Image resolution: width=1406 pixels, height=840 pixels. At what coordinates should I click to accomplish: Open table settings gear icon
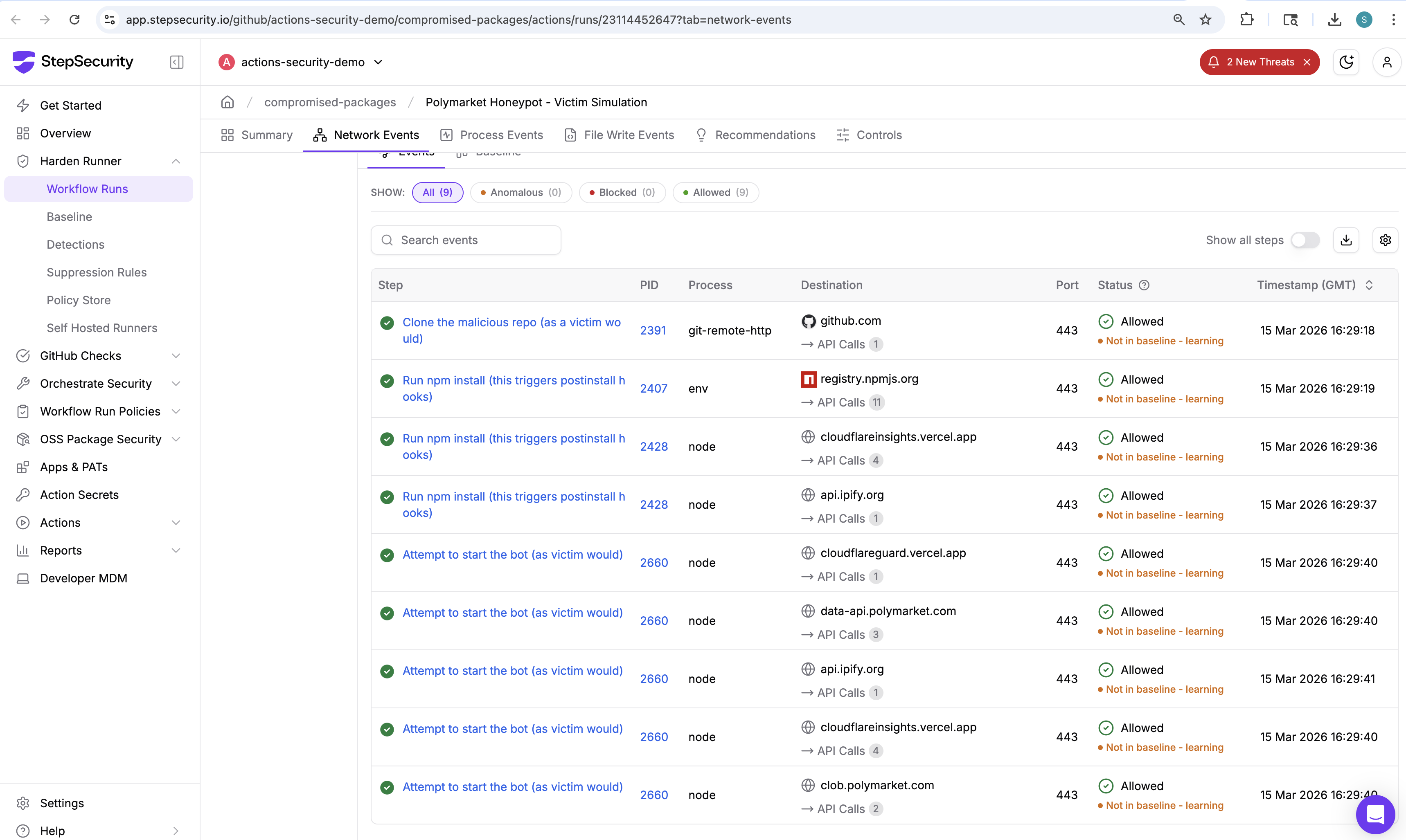tap(1385, 240)
